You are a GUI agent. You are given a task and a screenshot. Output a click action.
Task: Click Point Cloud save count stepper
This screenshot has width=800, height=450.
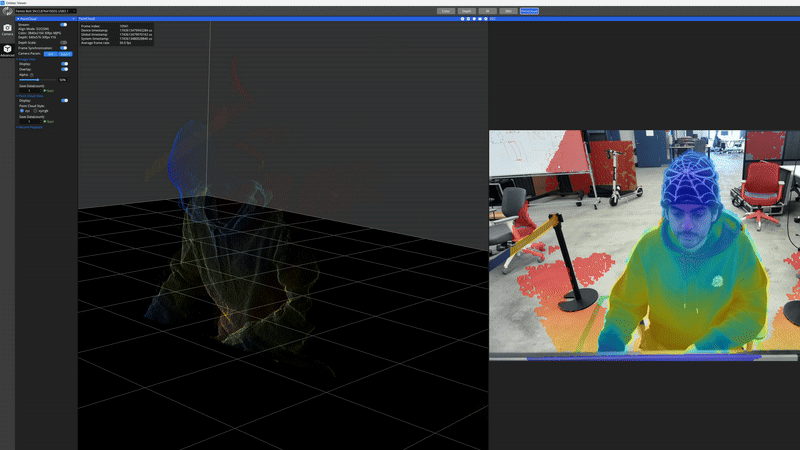click(x=41, y=122)
